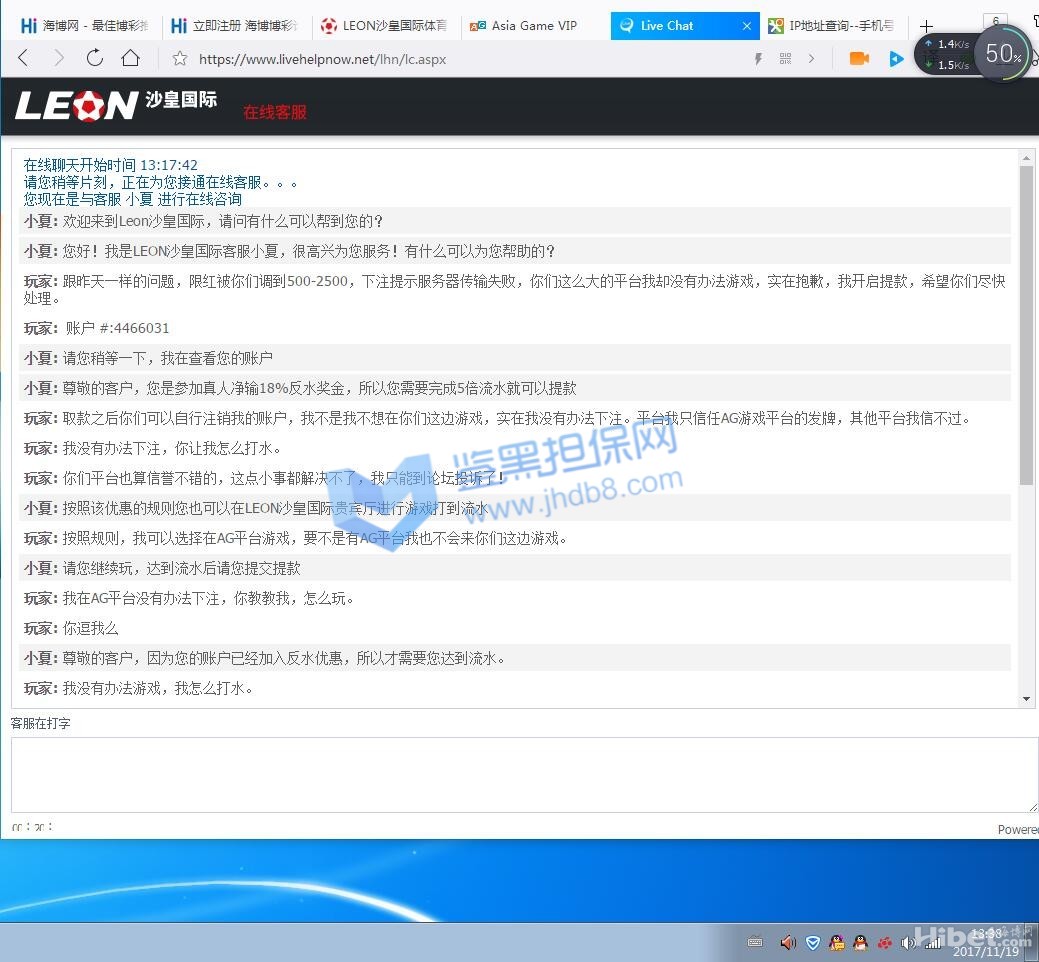
Task: Click the LEON沙皇国际 logo
Action: [115, 104]
